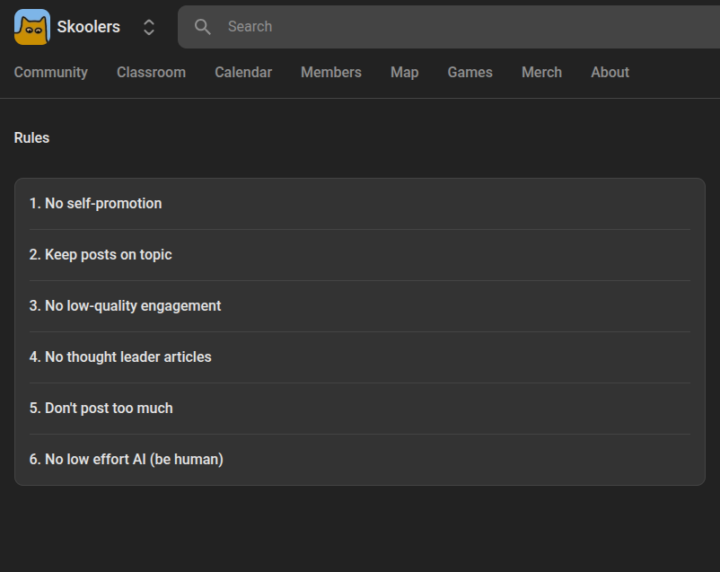Viewport: 720px width, 572px height.
Task: View the Members tab
Action: point(331,72)
